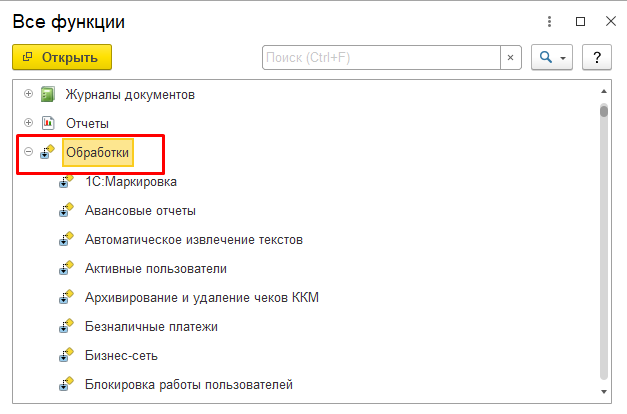This screenshot has height=414, width=627.
Task: Click the yellow Открыть button
Action: (62, 57)
